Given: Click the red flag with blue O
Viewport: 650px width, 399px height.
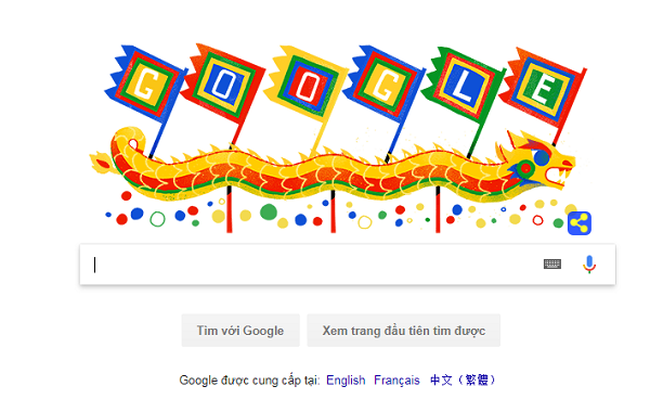Looking at the screenshot, I should pos(223,83).
